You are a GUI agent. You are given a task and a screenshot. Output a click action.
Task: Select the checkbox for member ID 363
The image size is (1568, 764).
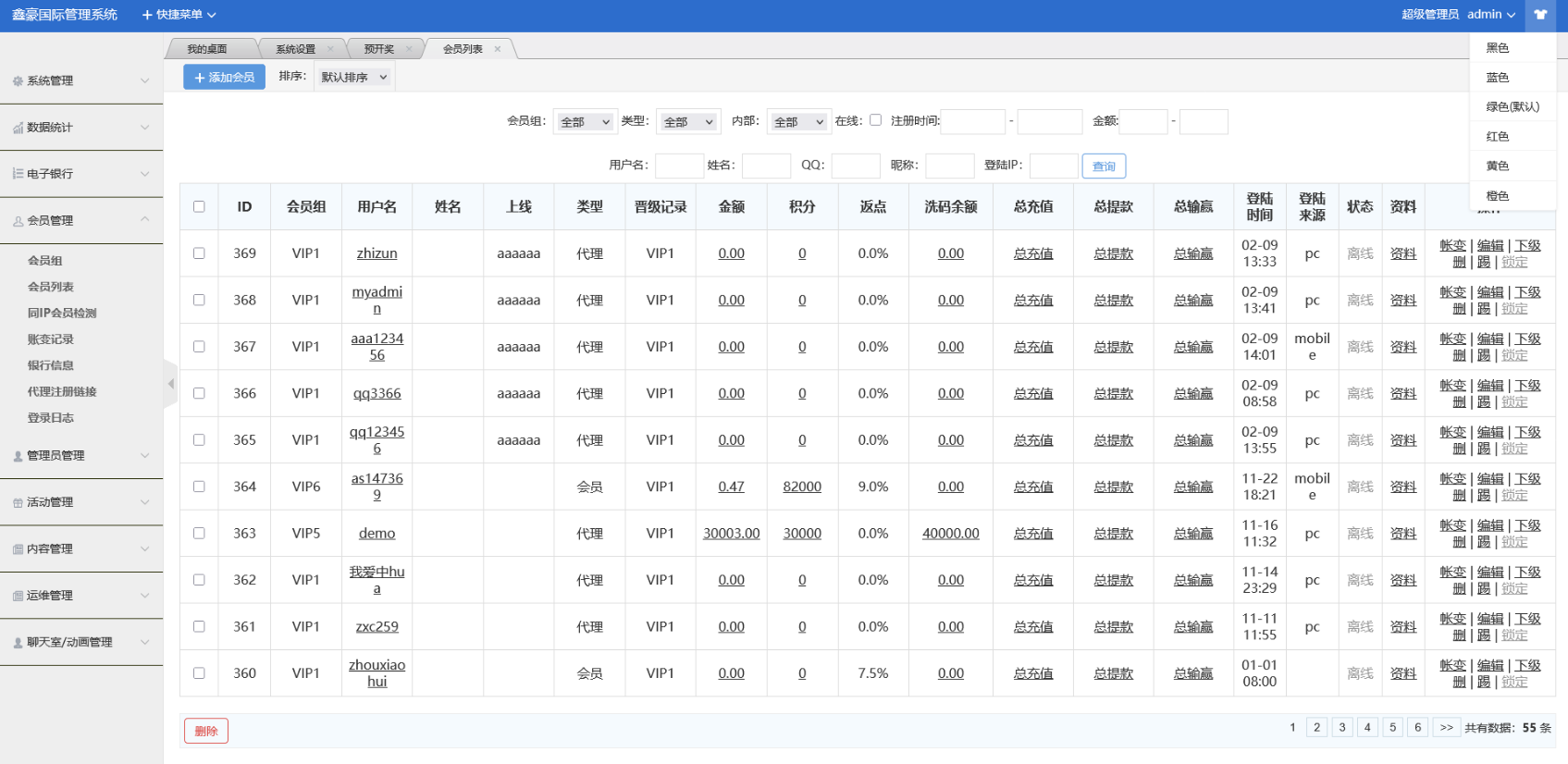[x=199, y=534]
